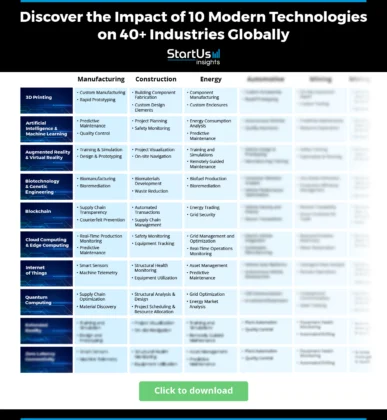Screen dimensions: 387x420
Task: Click the StartUs Insights logo
Action: click(194, 57)
